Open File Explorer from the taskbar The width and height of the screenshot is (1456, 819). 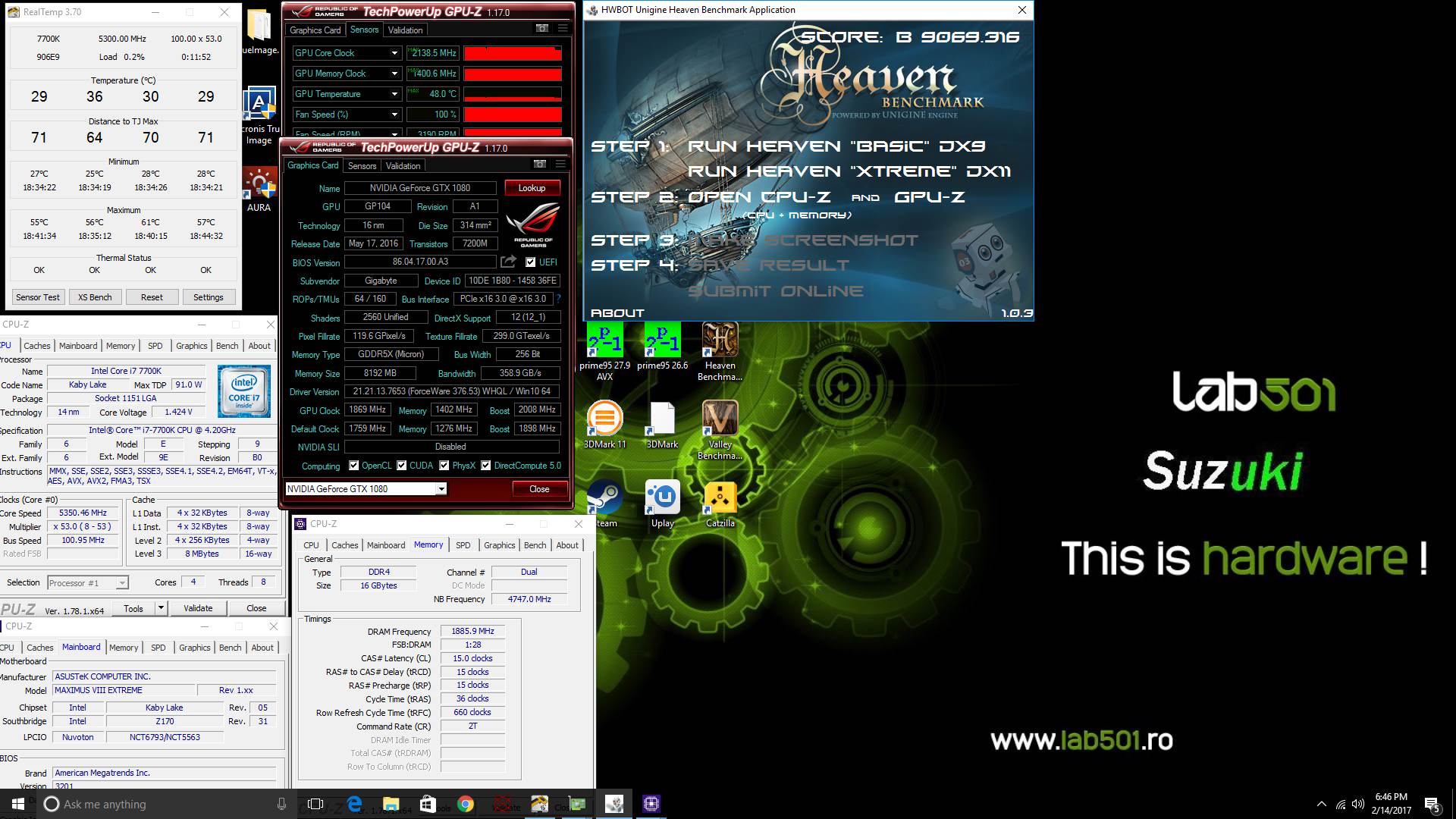point(391,804)
